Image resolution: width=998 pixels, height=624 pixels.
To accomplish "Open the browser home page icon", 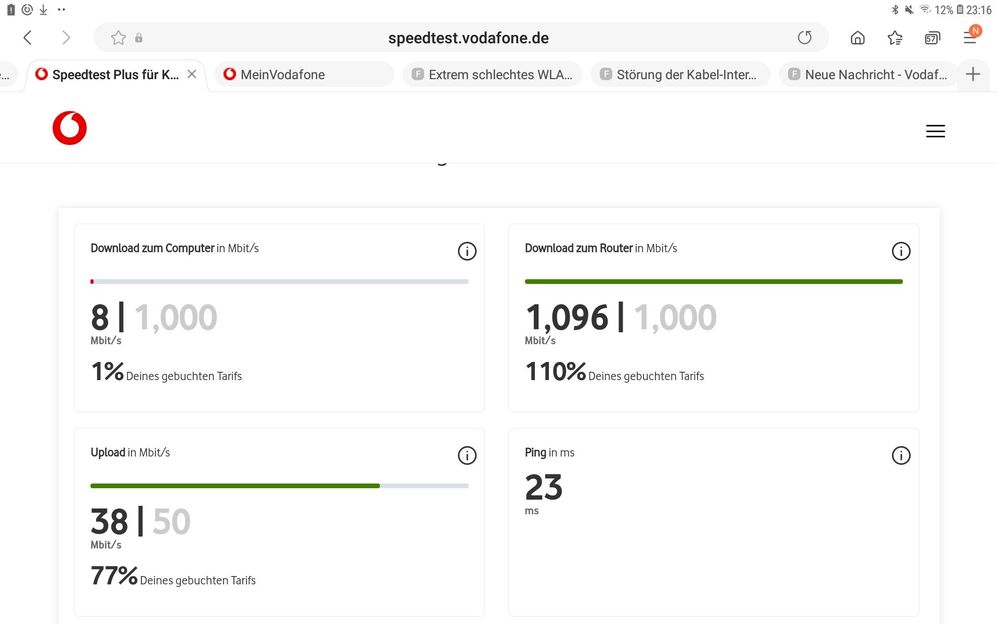I will (857, 38).
